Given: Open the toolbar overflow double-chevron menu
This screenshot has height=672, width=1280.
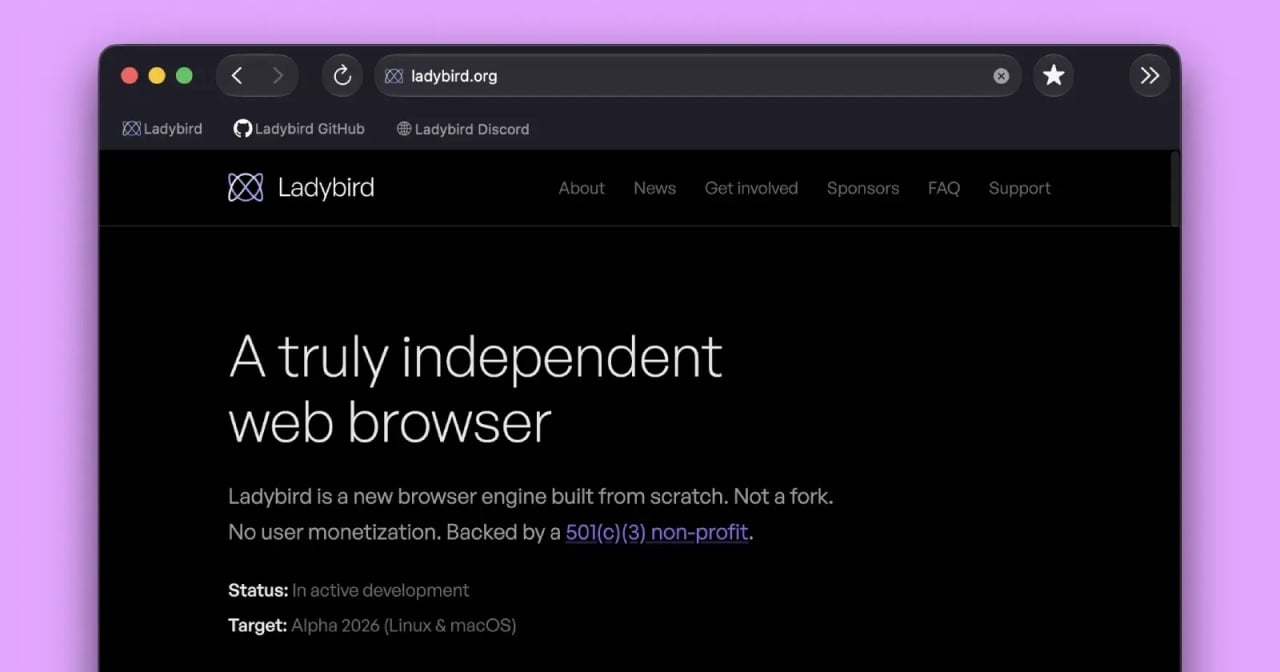Looking at the screenshot, I should tap(1150, 76).
